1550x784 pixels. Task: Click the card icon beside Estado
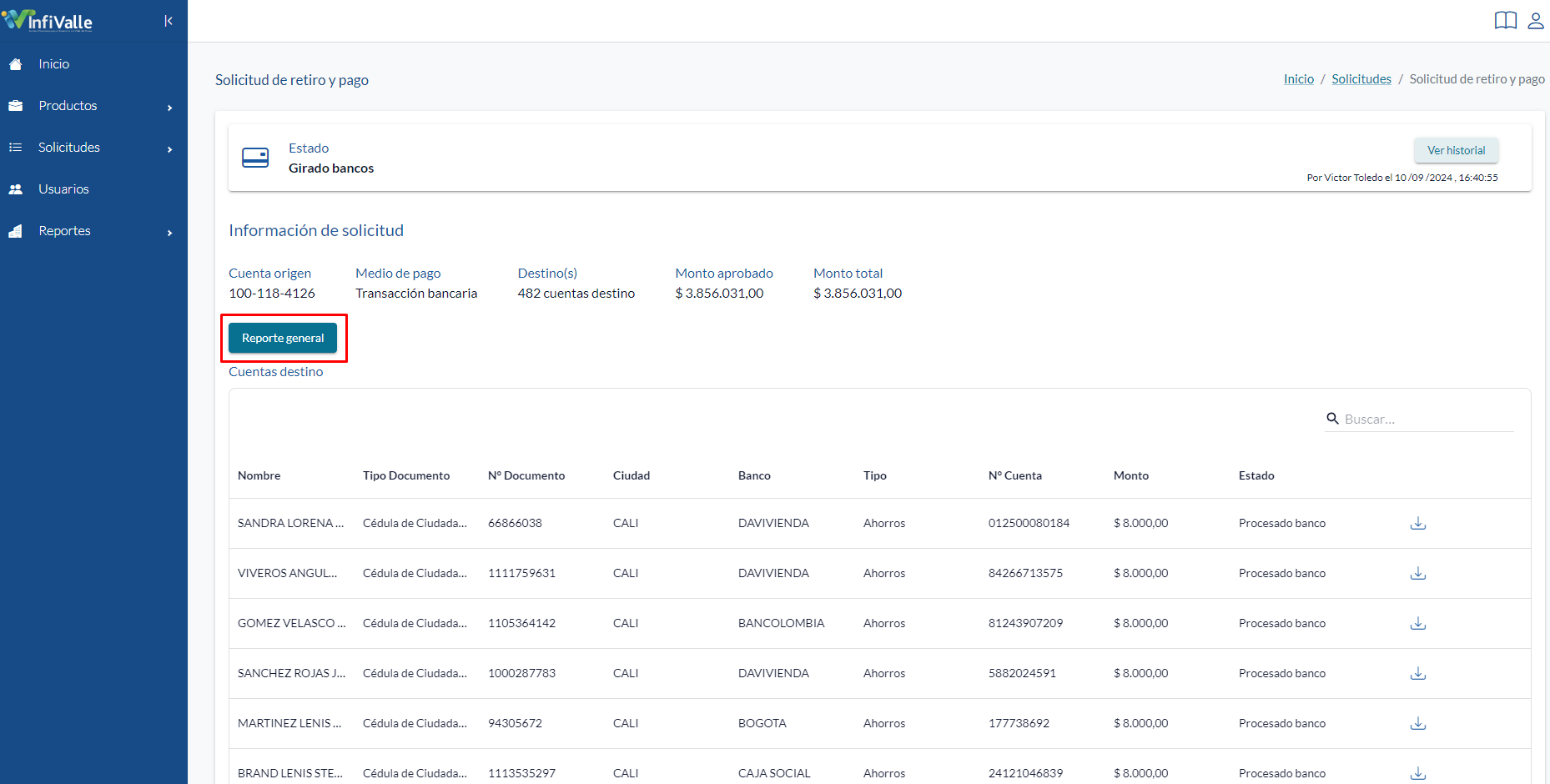tap(255, 158)
